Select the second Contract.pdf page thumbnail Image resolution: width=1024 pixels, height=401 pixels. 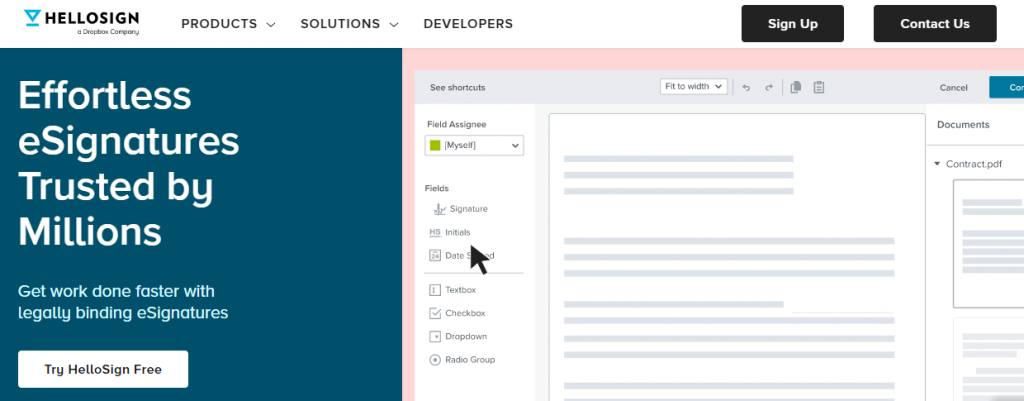[988, 359]
